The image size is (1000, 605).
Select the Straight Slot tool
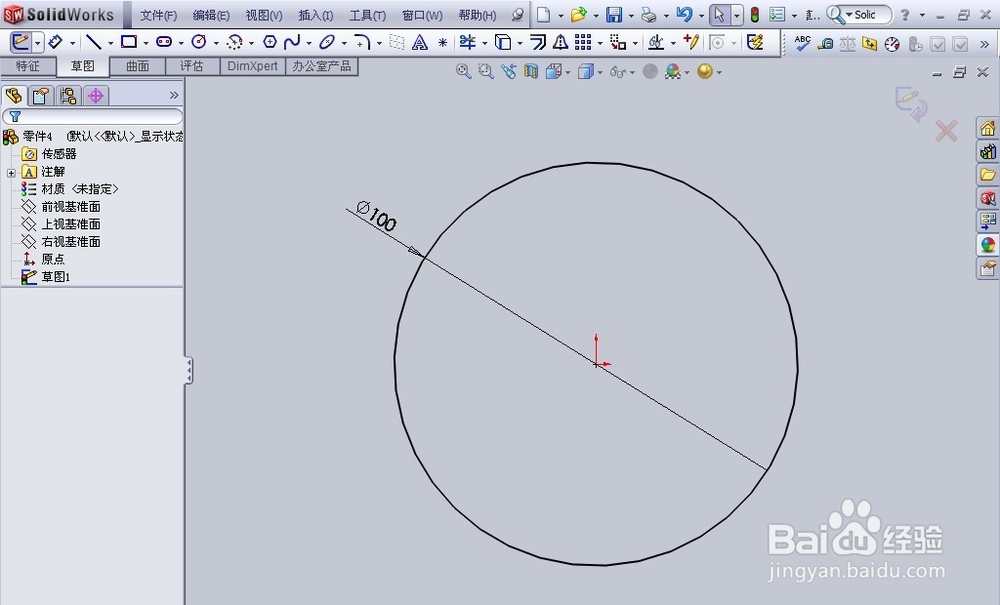(164, 43)
